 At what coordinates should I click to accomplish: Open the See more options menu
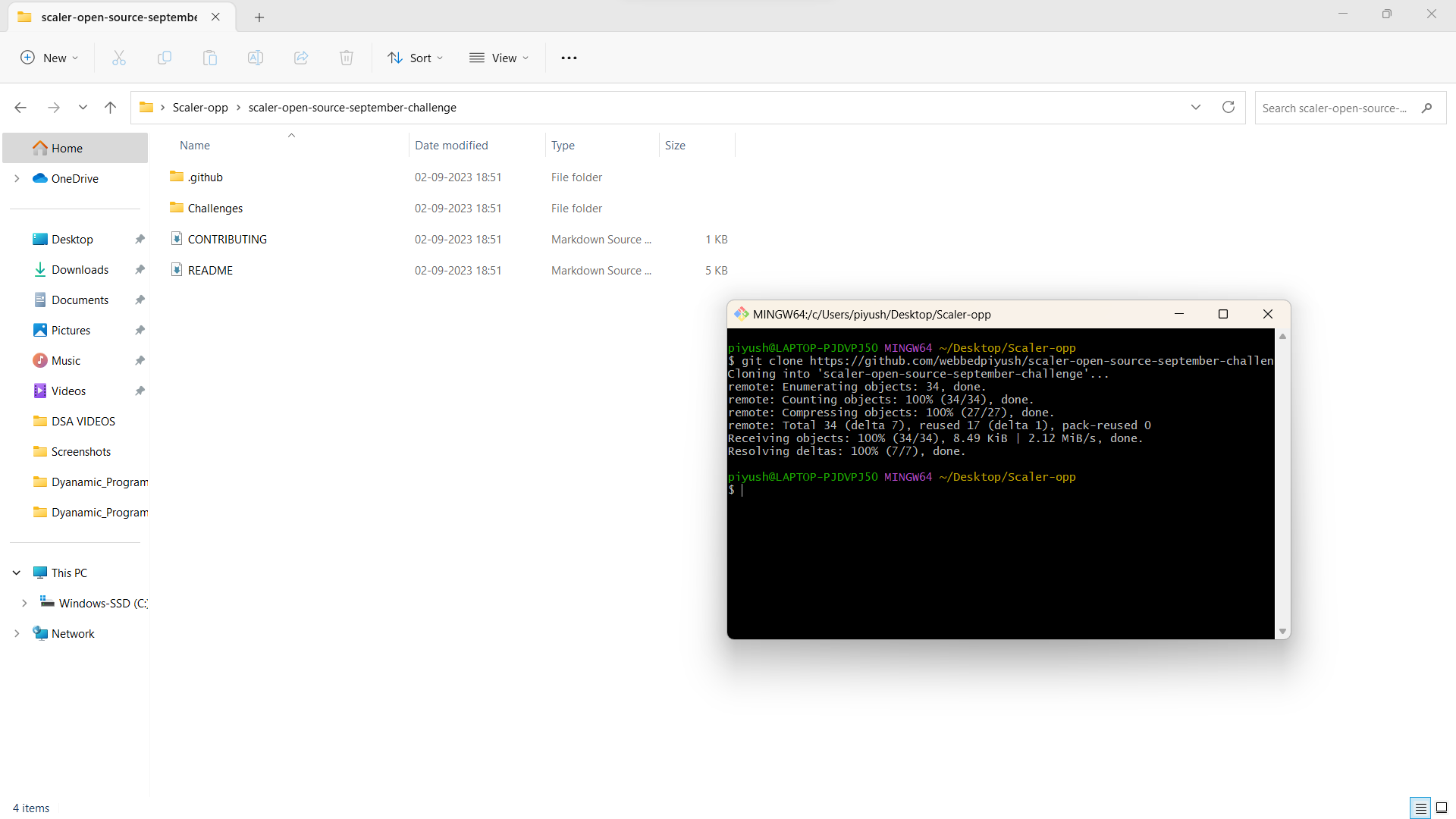click(x=569, y=58)
